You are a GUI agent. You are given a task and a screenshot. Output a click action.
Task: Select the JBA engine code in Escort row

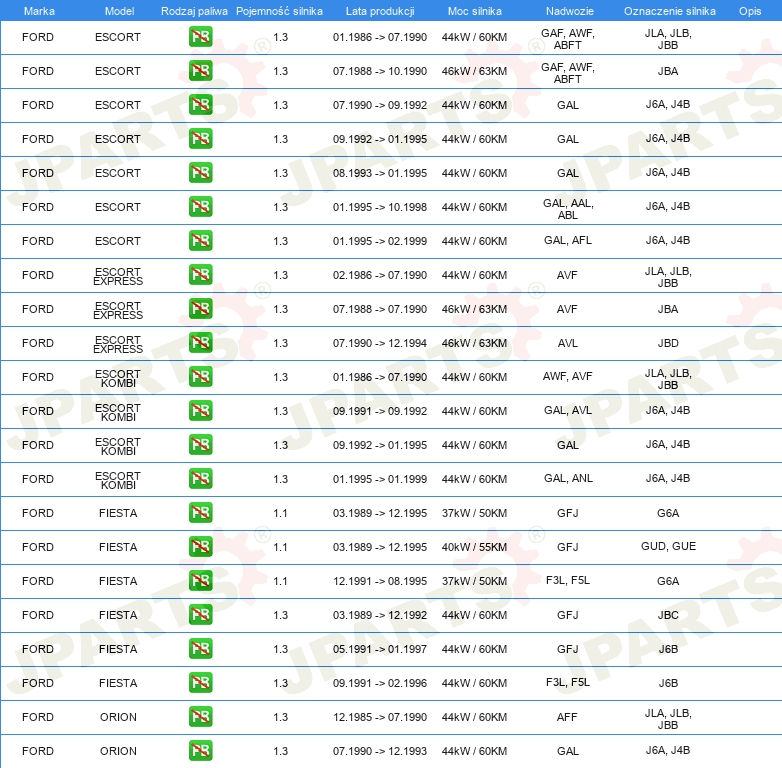[667, 71]
